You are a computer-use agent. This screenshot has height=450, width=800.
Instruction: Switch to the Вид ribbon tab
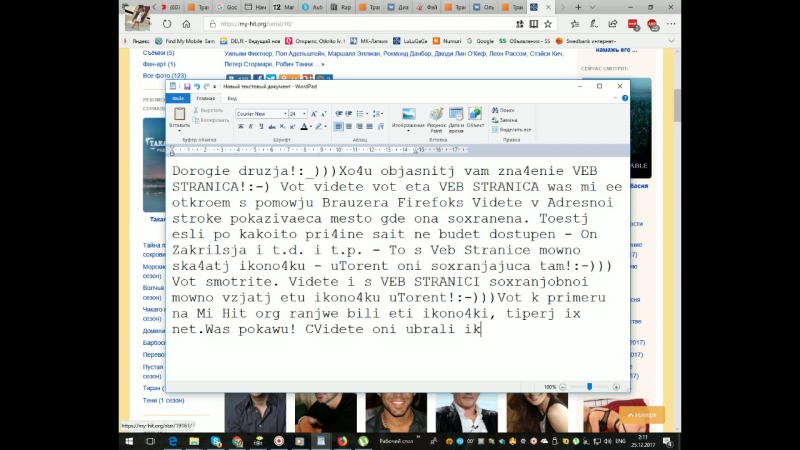pyautogui.click(x=231, y=98)
